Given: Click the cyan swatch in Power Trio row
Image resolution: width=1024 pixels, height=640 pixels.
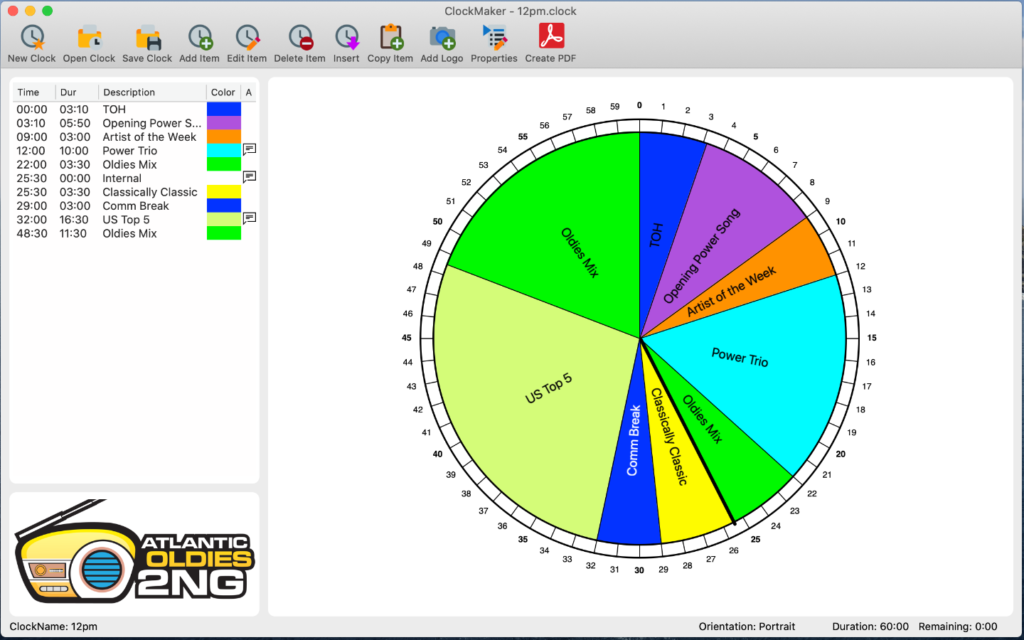Looking at the screenshot, I should 224,150.
